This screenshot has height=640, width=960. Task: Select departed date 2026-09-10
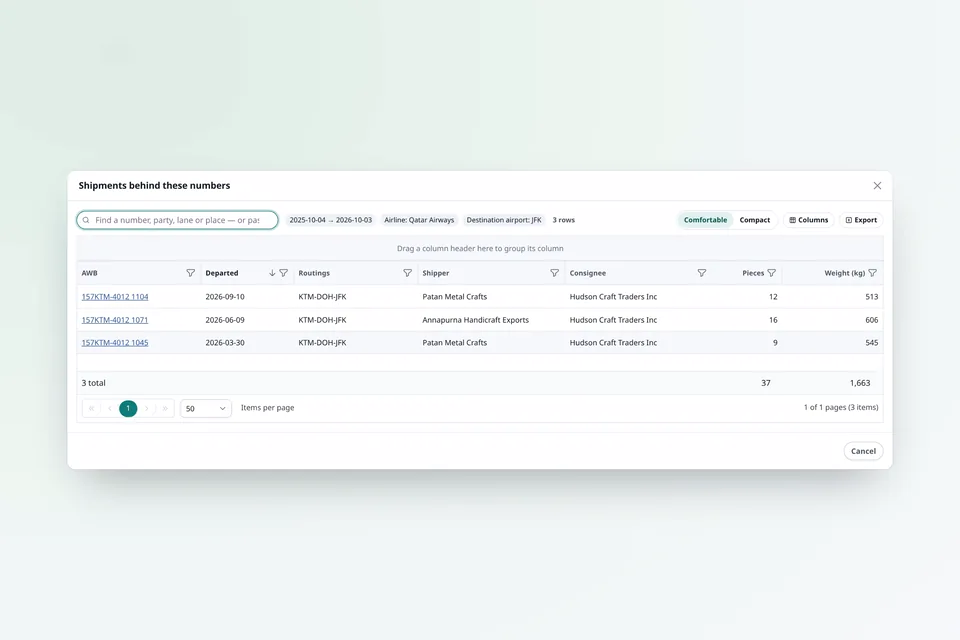(225, 297)
